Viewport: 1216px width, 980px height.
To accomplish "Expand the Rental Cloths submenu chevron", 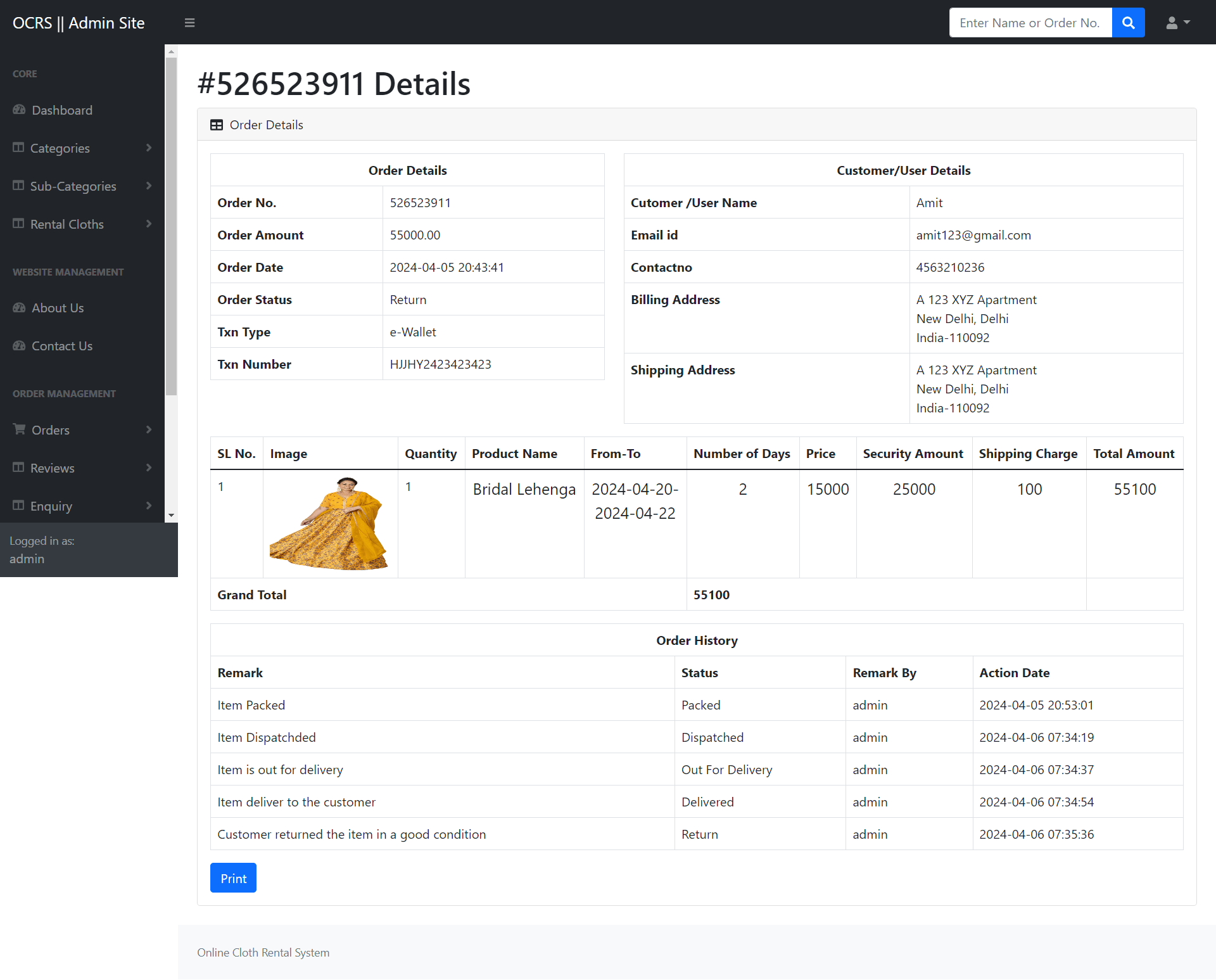I will coord(149,224).
